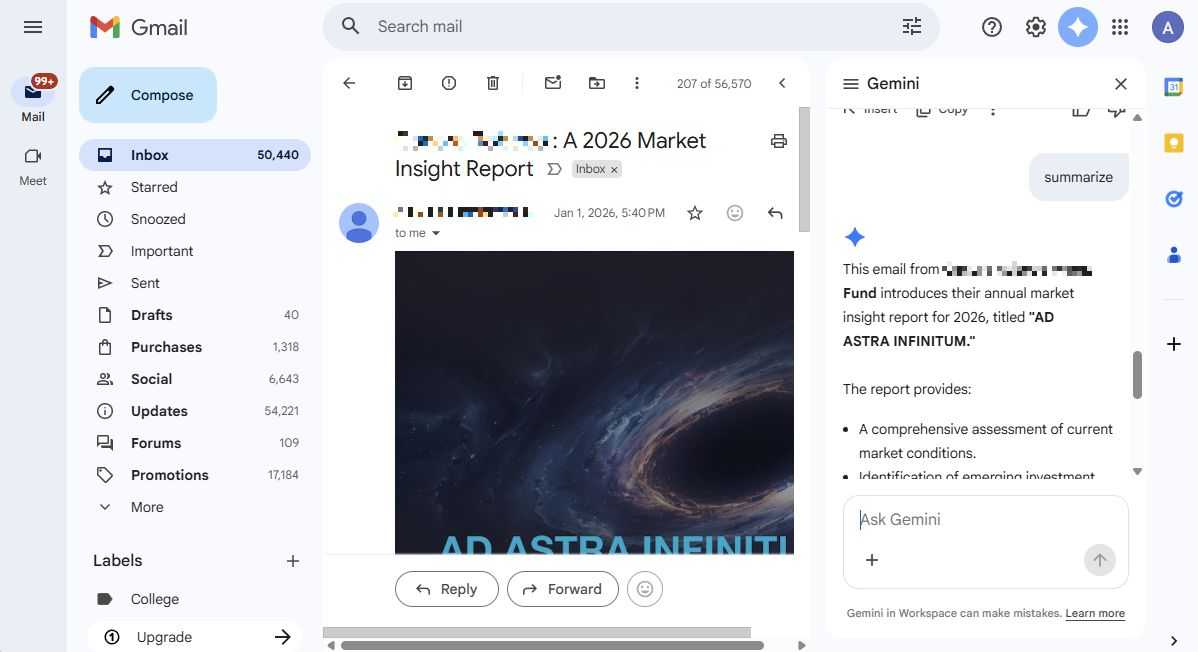Print the email
This screenshot has width=1198, height=652.
(x=779, y=141)
